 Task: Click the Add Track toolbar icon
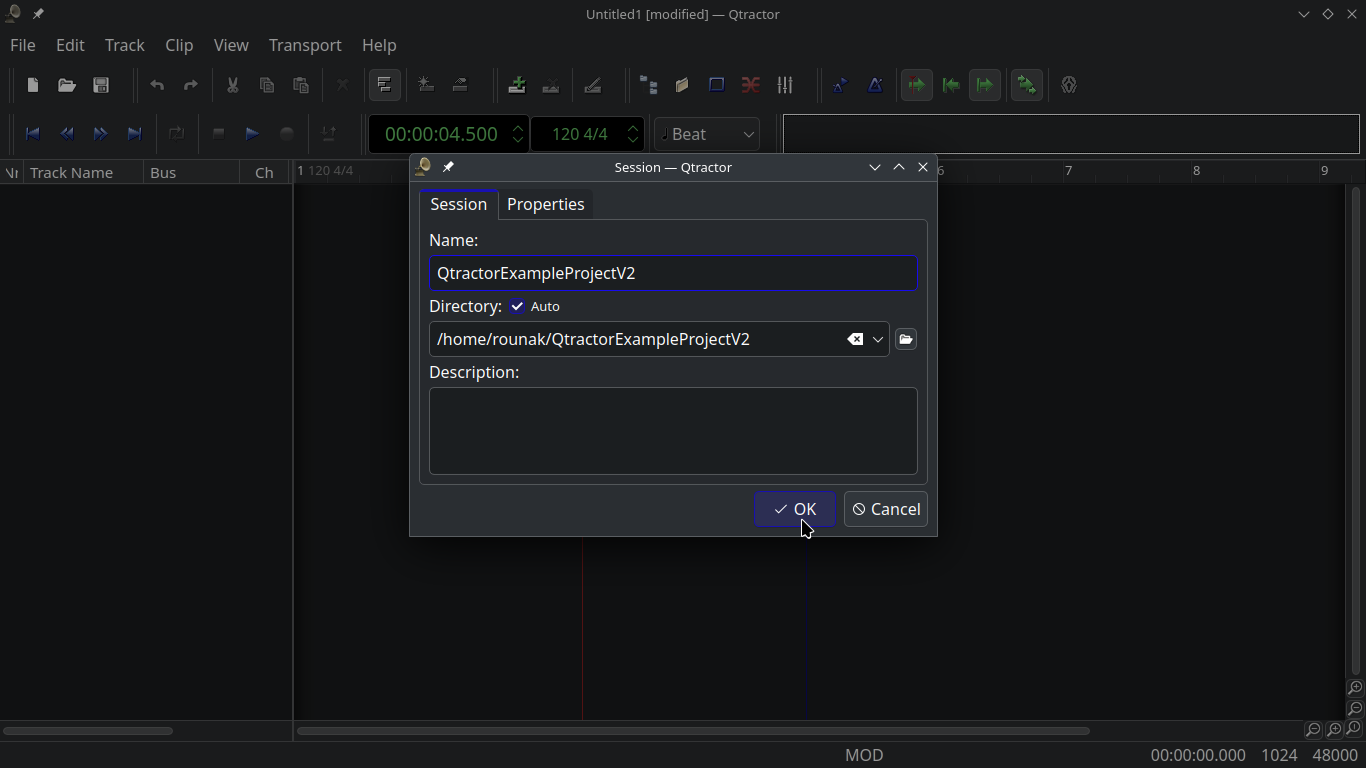[517, 86]
